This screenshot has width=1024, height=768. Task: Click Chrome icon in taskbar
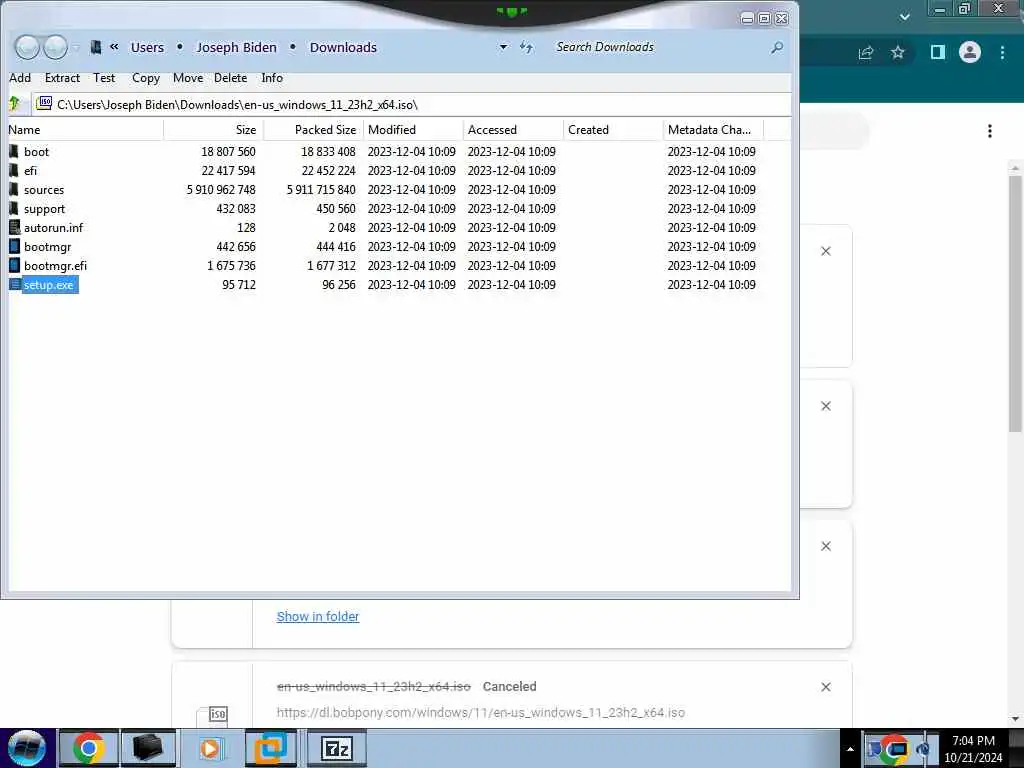click(x=89, y=748)
